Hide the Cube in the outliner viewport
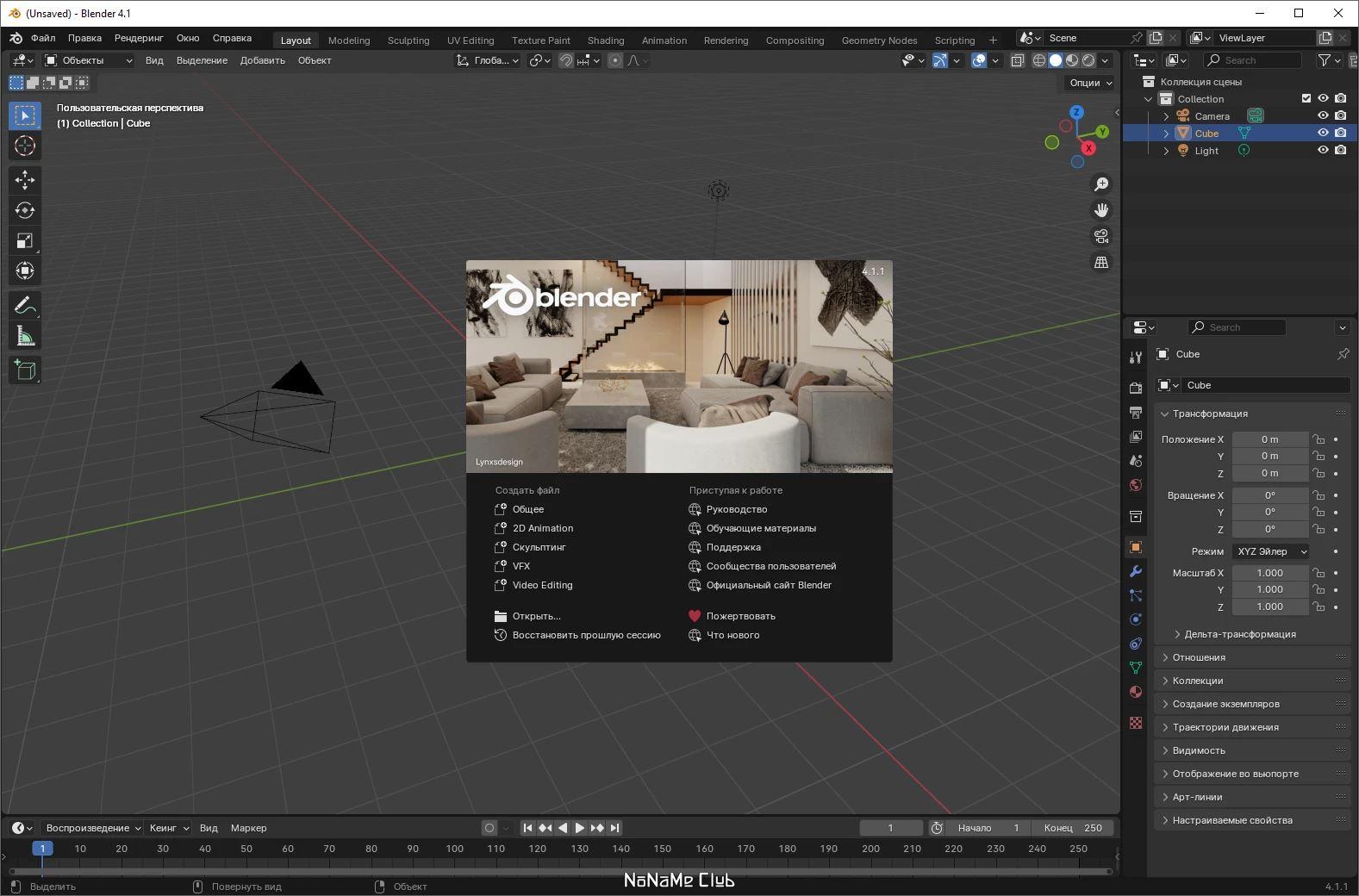The width and height of the screenshot is (1359, 896). 1323,133
